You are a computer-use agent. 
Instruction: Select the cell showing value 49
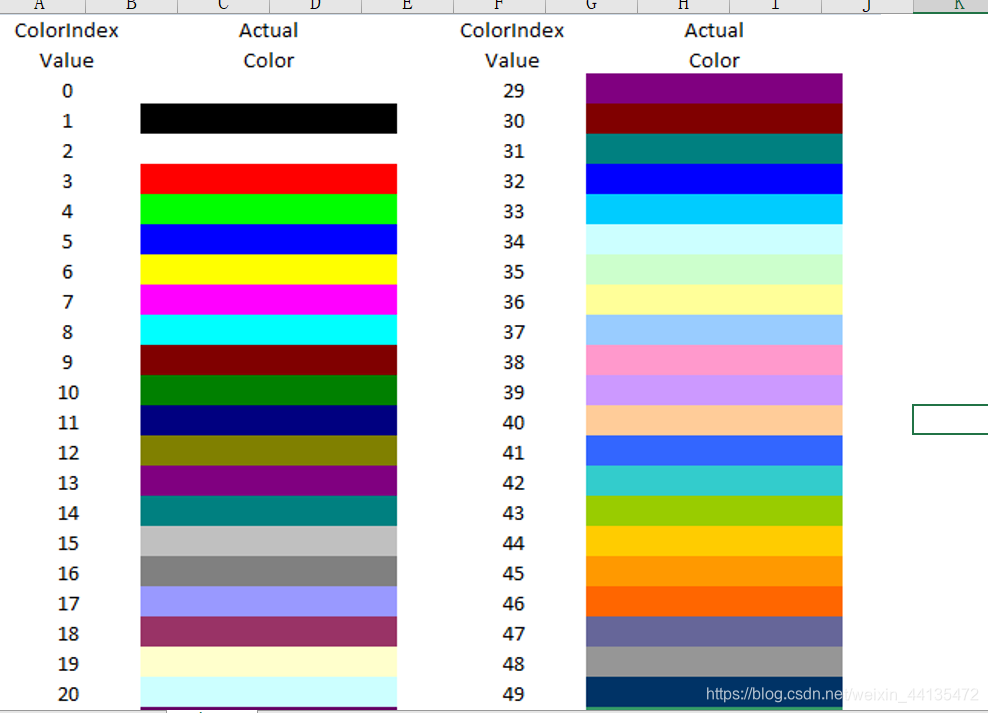514,694
